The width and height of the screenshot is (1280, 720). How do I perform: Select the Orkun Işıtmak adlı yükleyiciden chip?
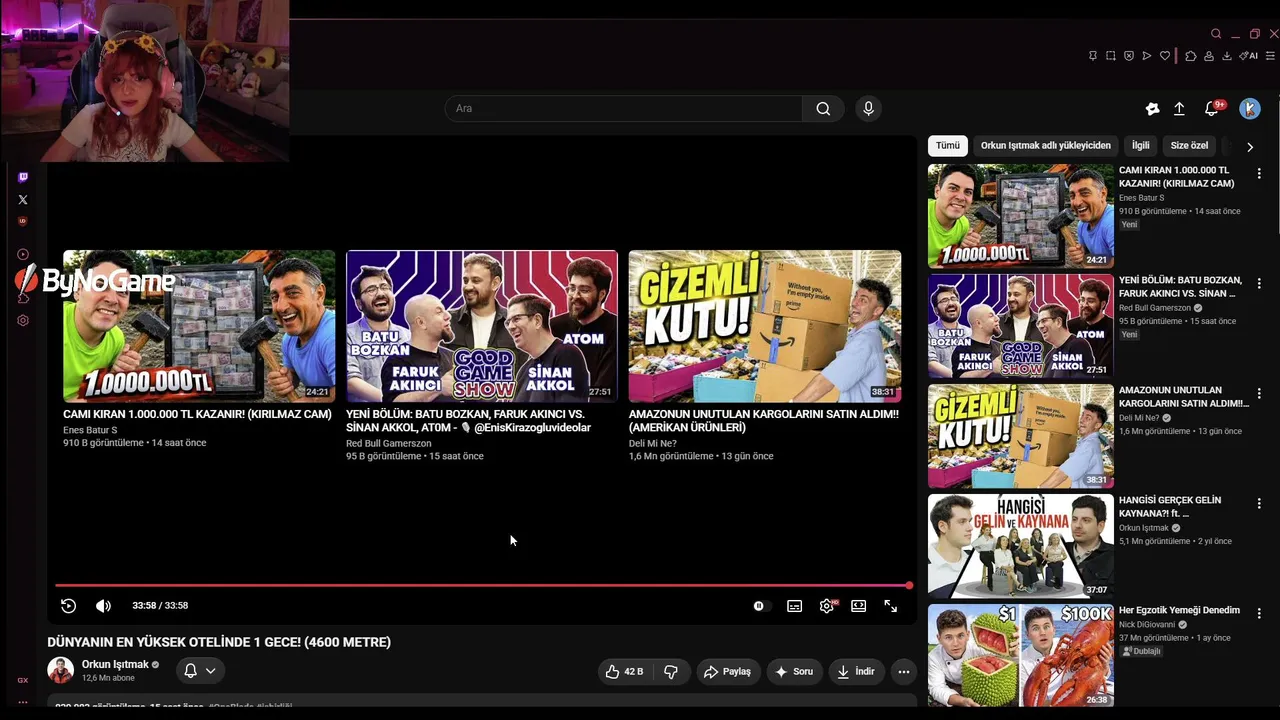(x=1045, y=146)
